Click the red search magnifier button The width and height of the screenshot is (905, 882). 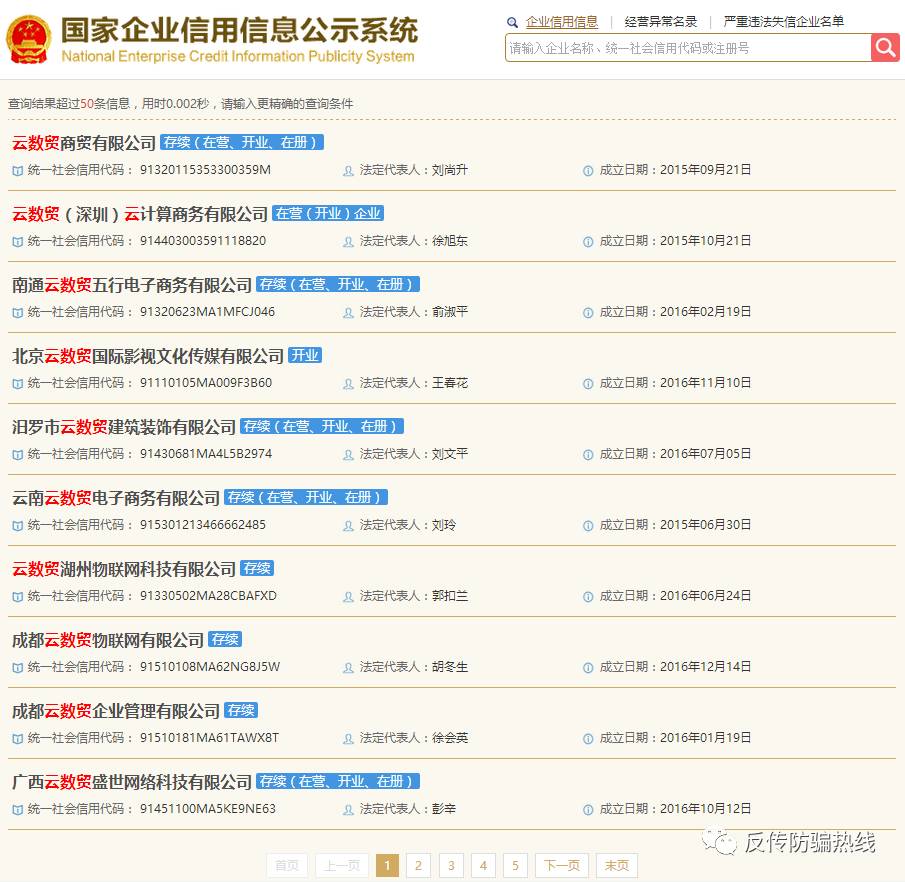(885, 47)
